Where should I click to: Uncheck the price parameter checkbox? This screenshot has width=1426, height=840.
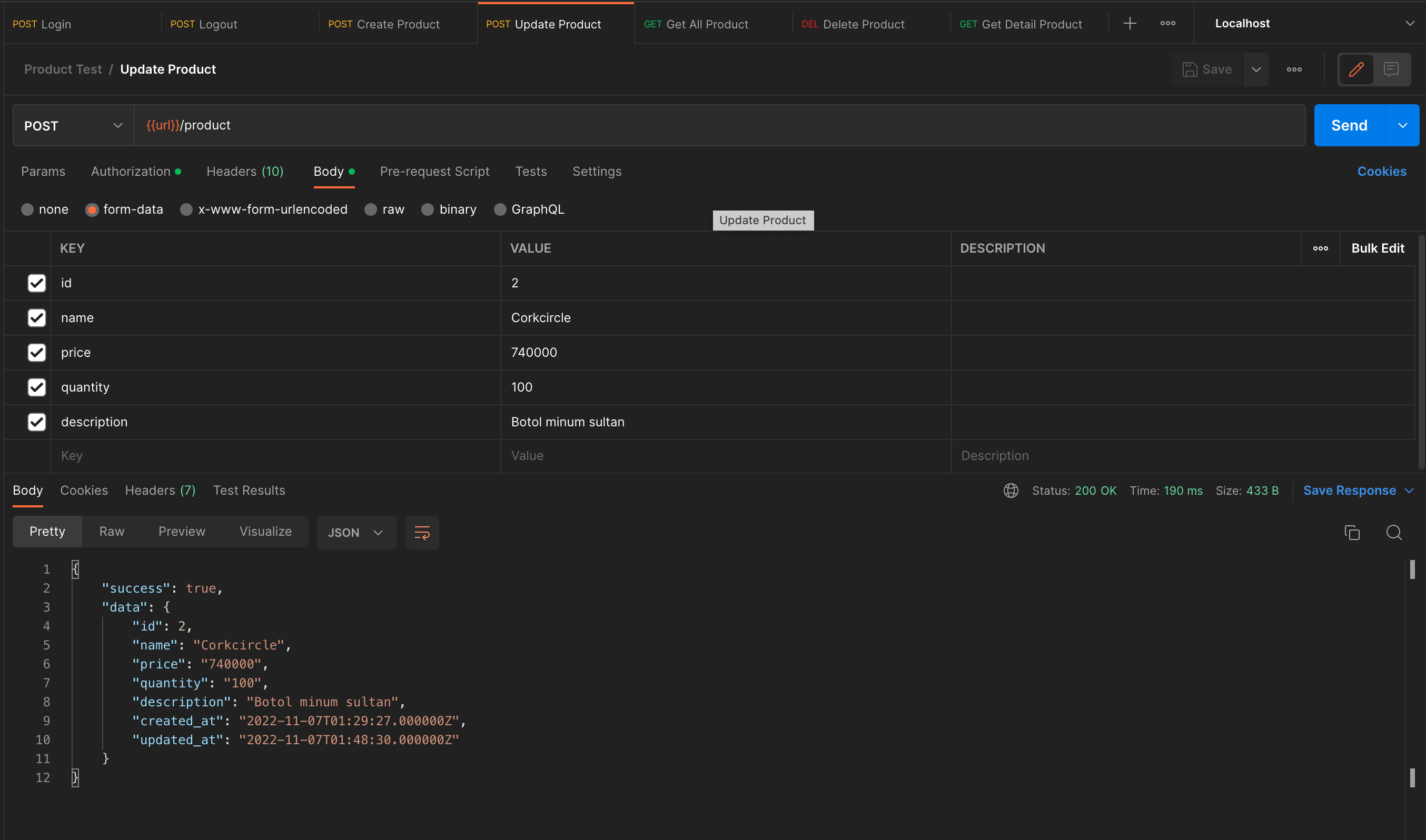(x=37, y=352)
